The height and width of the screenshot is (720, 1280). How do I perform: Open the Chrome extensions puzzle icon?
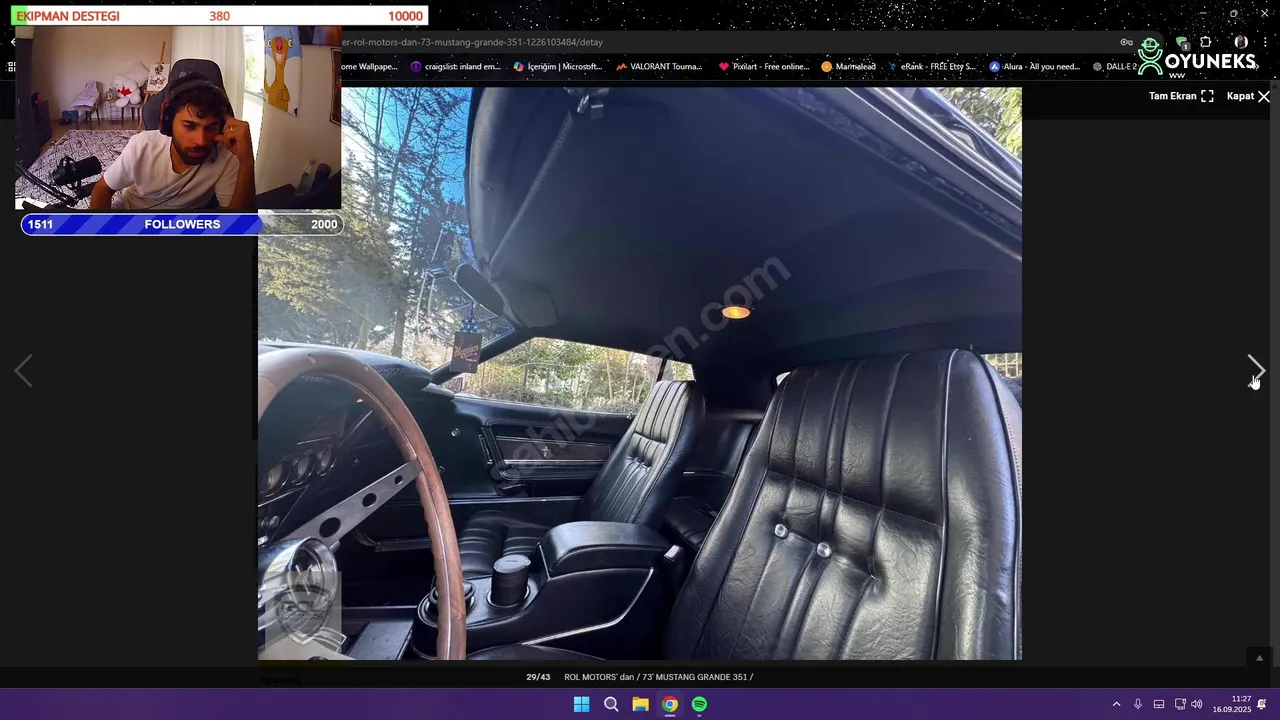1206,42
